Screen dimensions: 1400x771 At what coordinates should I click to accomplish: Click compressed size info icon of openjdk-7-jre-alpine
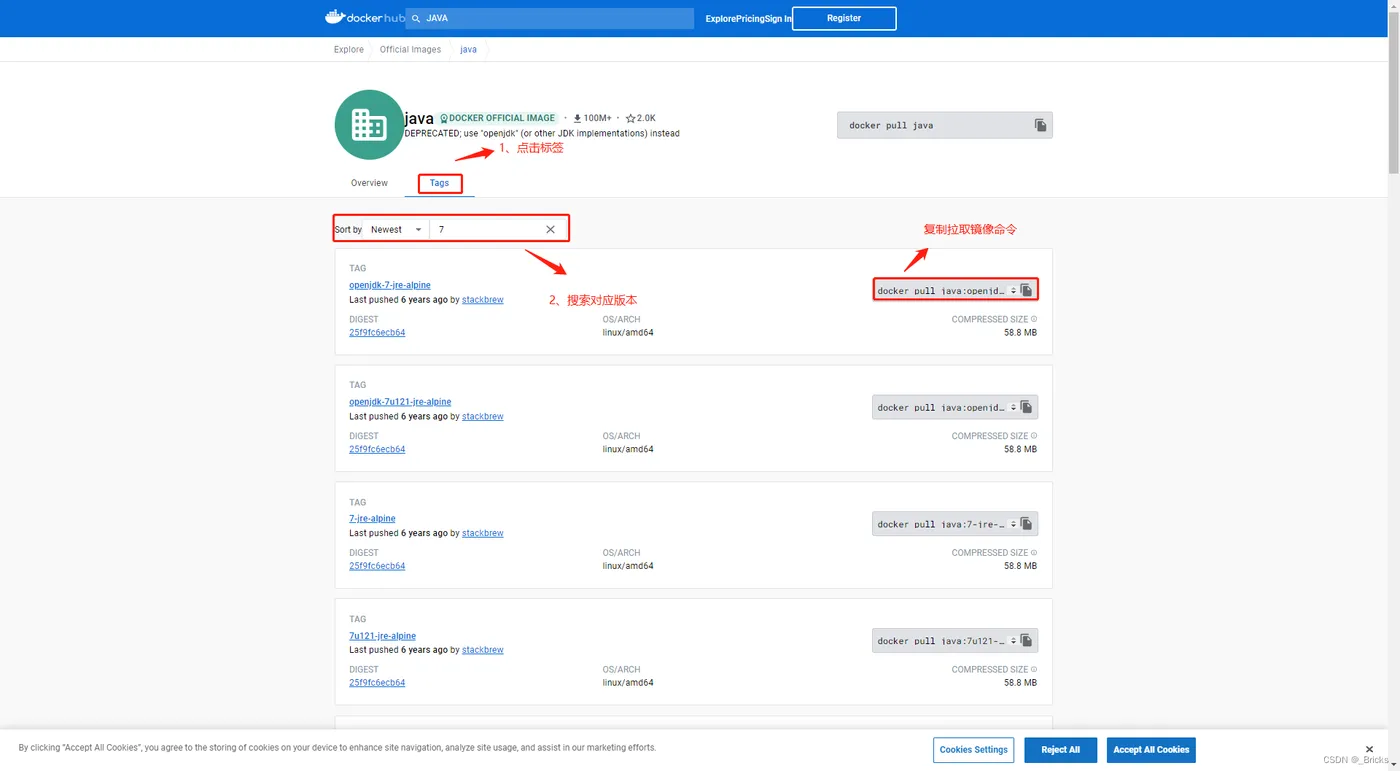click(1034, 319)
